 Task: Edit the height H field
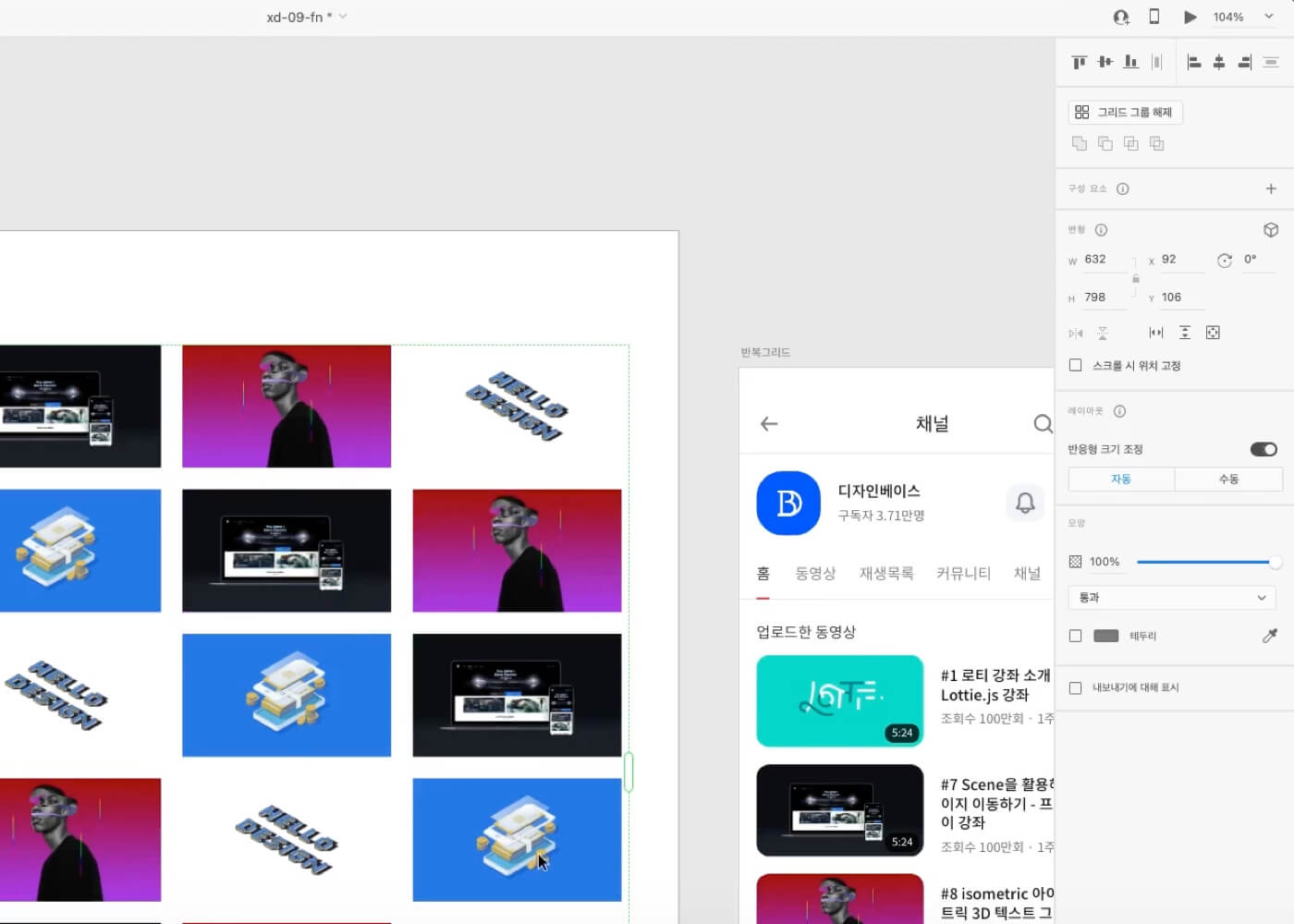click(x=1105, y=298)
